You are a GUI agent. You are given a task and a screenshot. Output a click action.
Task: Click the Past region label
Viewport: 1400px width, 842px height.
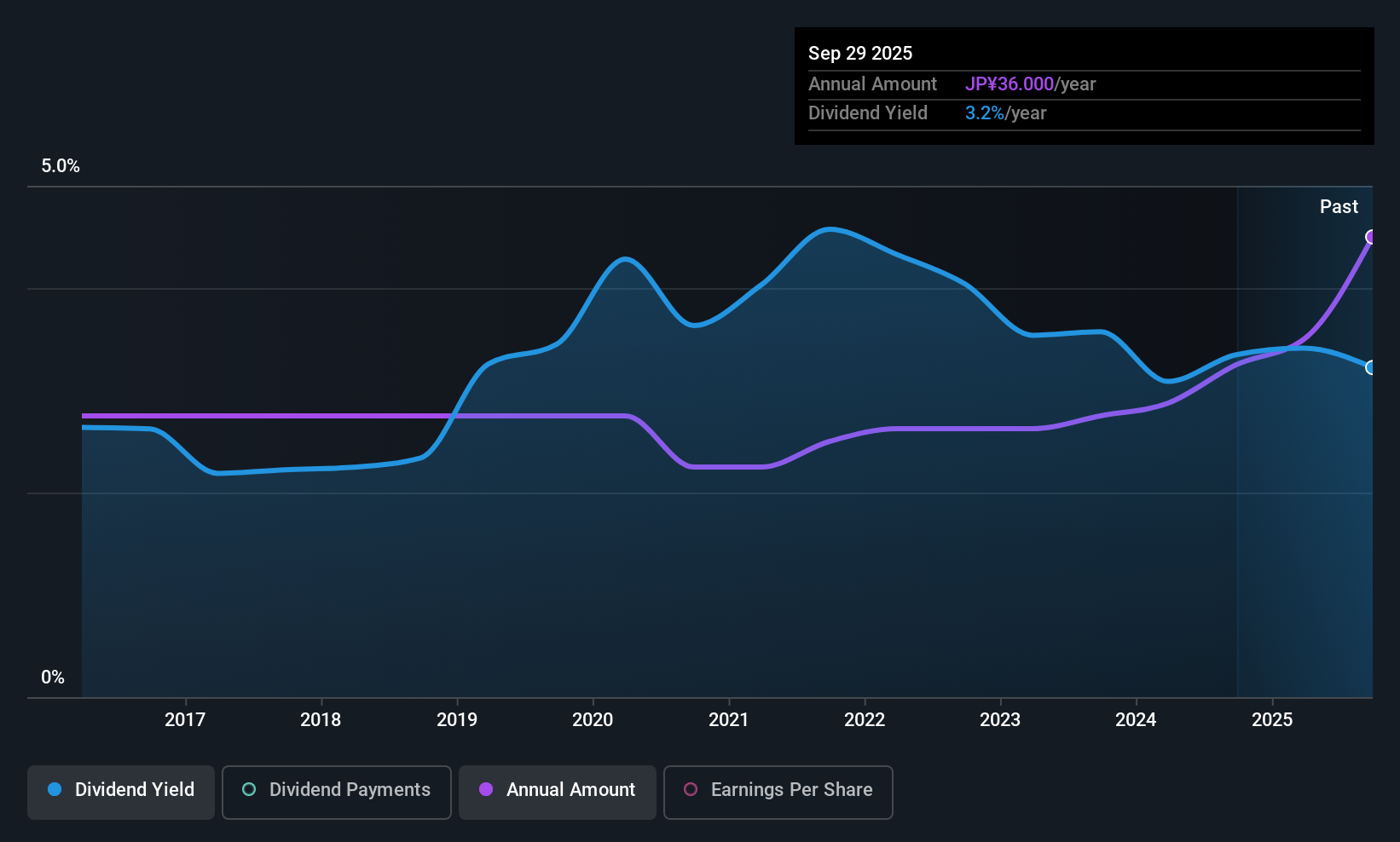1339,207
